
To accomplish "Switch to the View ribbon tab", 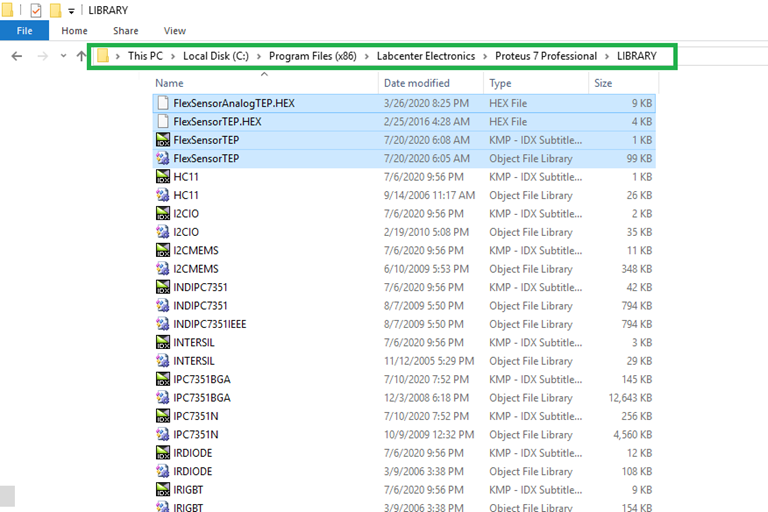I will pyautogui.click(x=174, y=31).
